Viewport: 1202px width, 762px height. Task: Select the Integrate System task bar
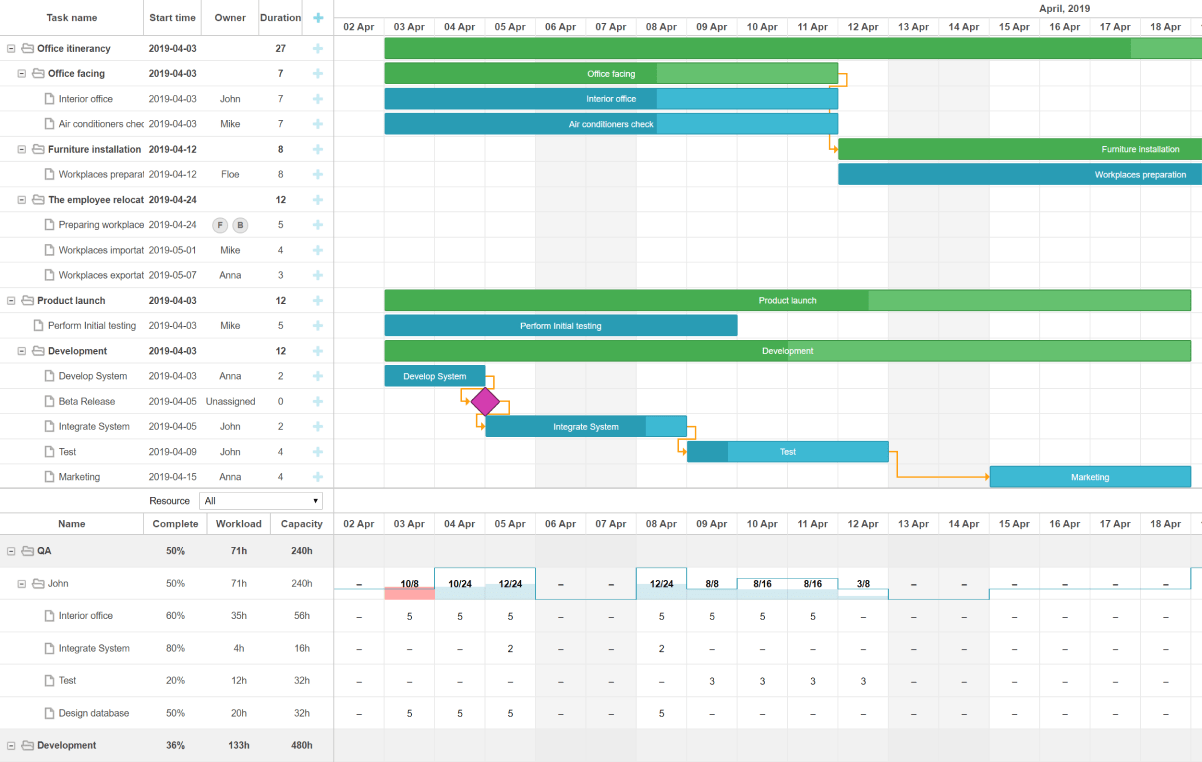[586, 427]
